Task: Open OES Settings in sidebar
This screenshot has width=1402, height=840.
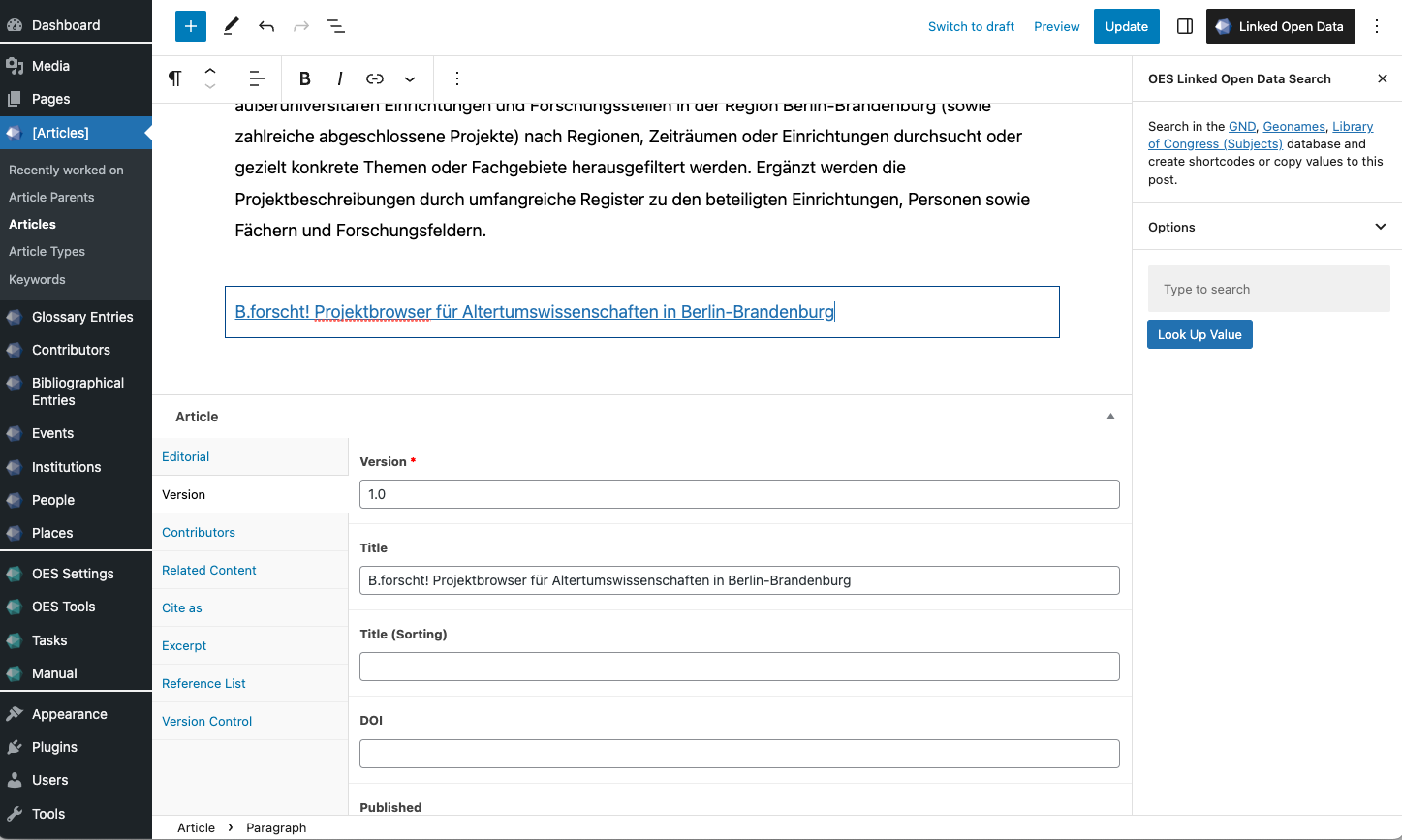Action: [x=76, y=574]
